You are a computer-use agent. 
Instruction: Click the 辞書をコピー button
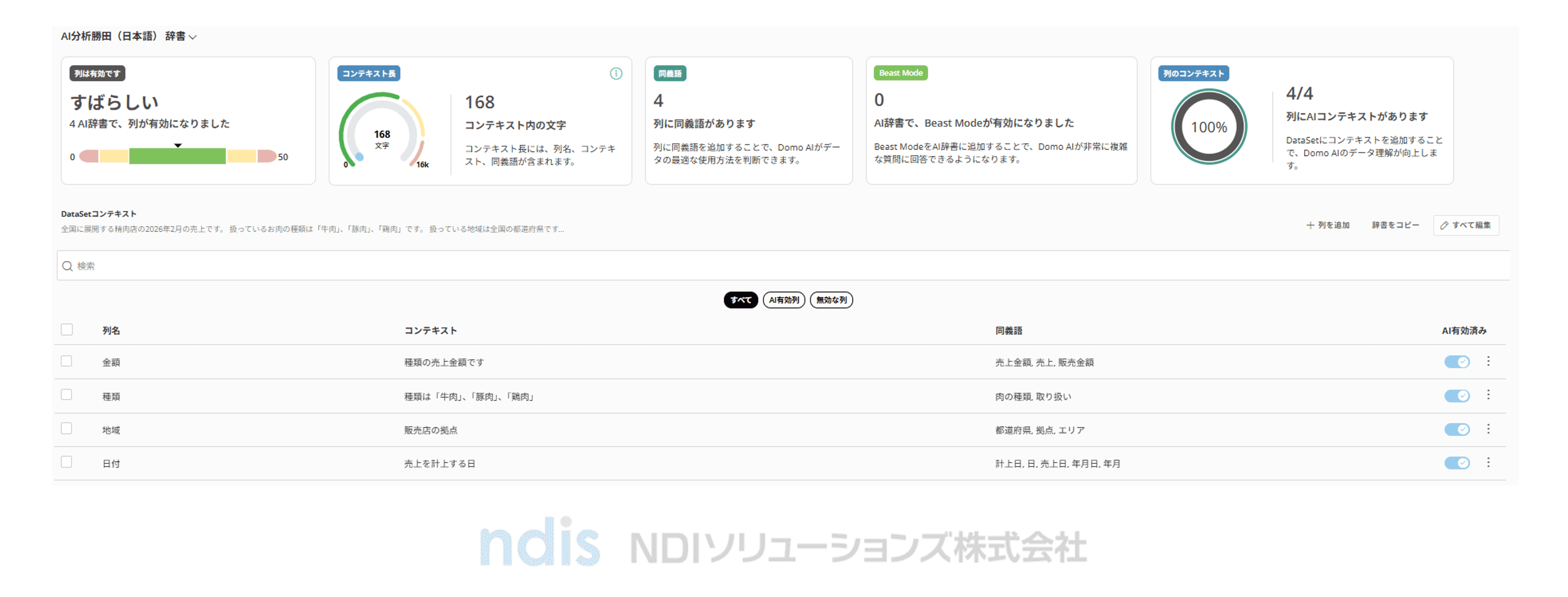[1395, 225]
